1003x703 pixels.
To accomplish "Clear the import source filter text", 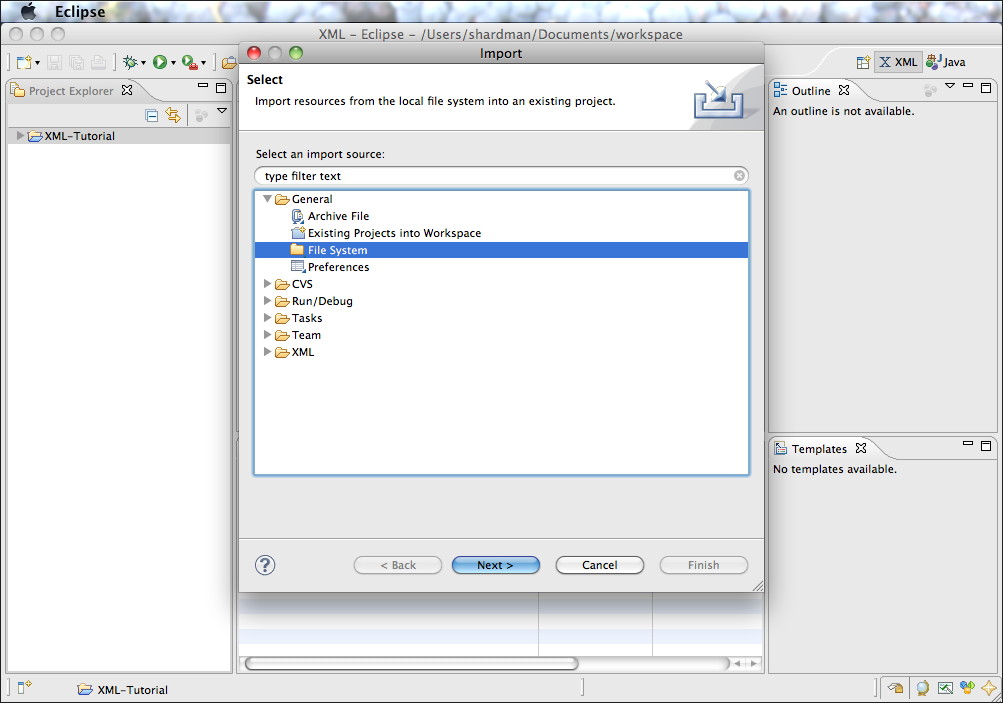I will [x=739, y=175].
